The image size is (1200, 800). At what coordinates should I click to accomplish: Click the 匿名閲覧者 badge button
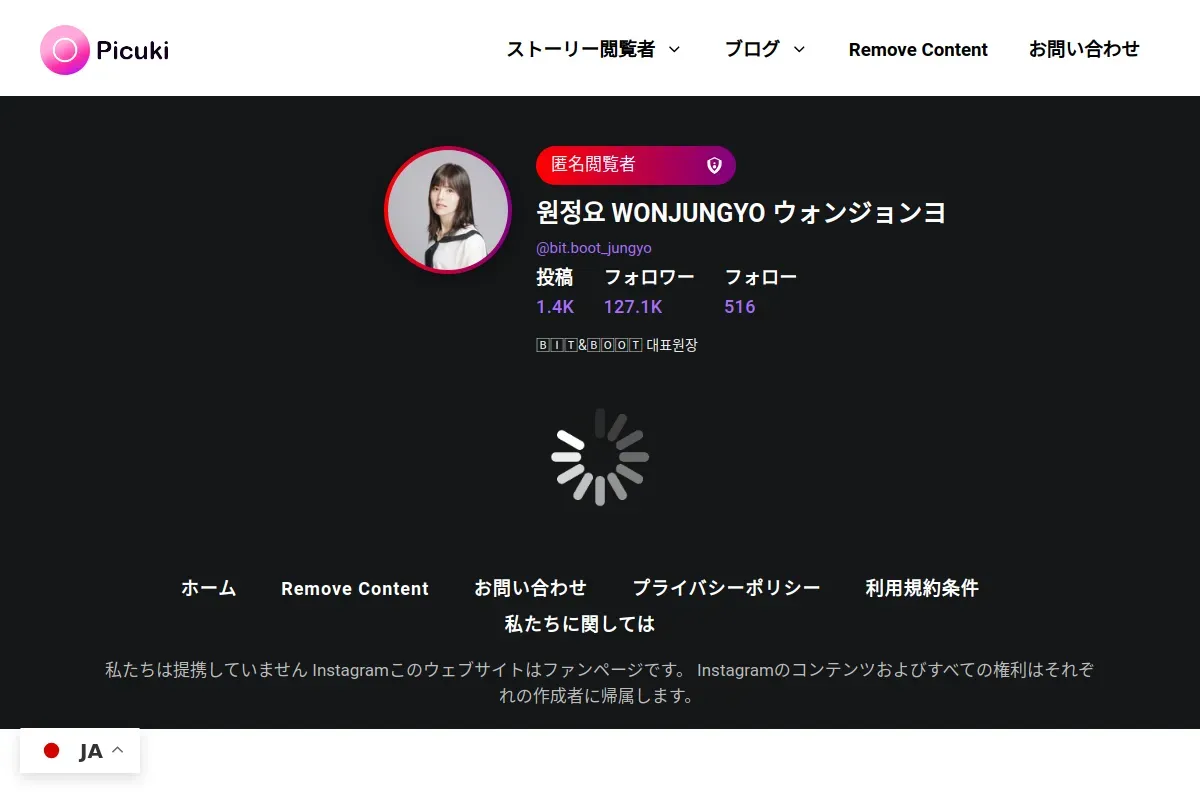click(x=636, y=165)
